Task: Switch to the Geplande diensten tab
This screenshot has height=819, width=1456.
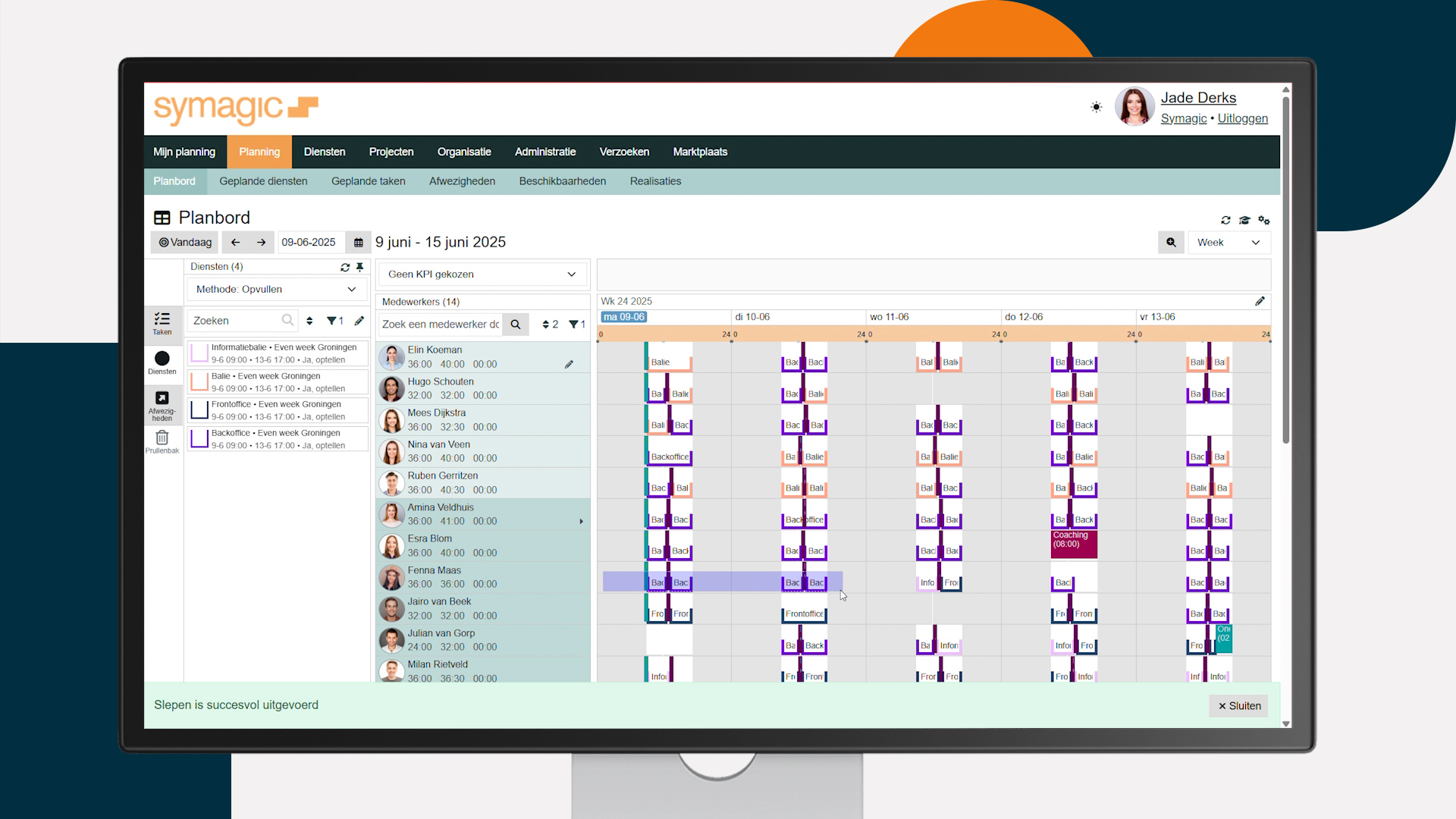Action: [x=263, y=181]
